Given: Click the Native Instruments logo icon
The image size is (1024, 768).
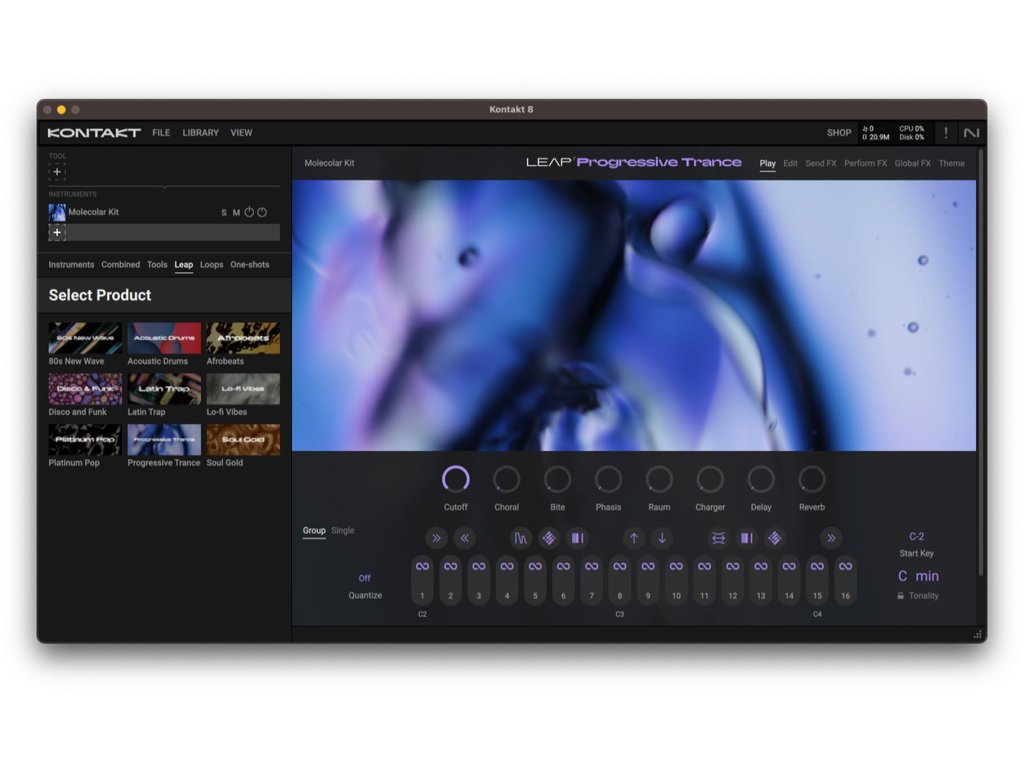Looking at the screenshot, I should [971, 133].
